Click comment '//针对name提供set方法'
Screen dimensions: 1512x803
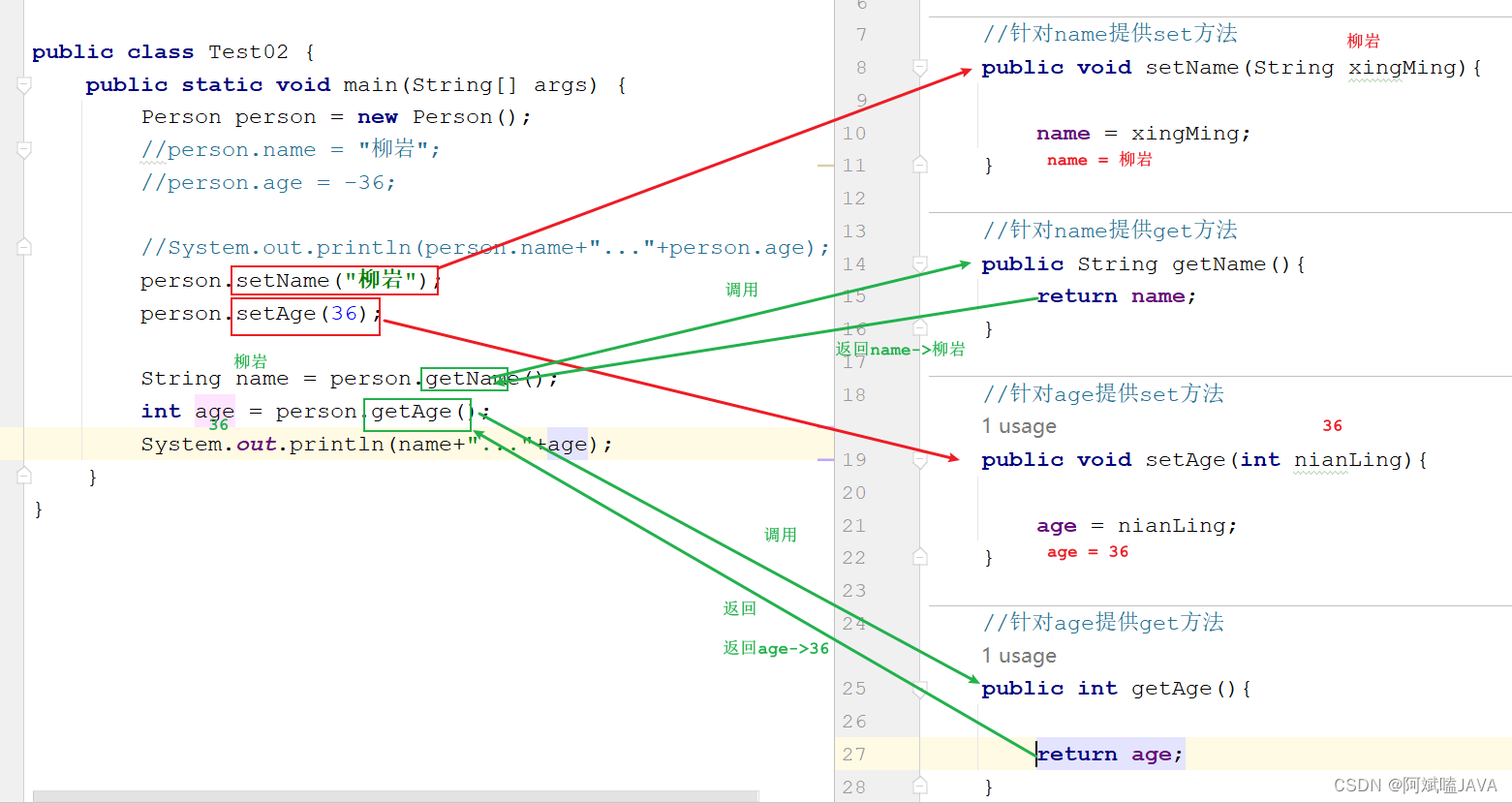click(1110, 34)
